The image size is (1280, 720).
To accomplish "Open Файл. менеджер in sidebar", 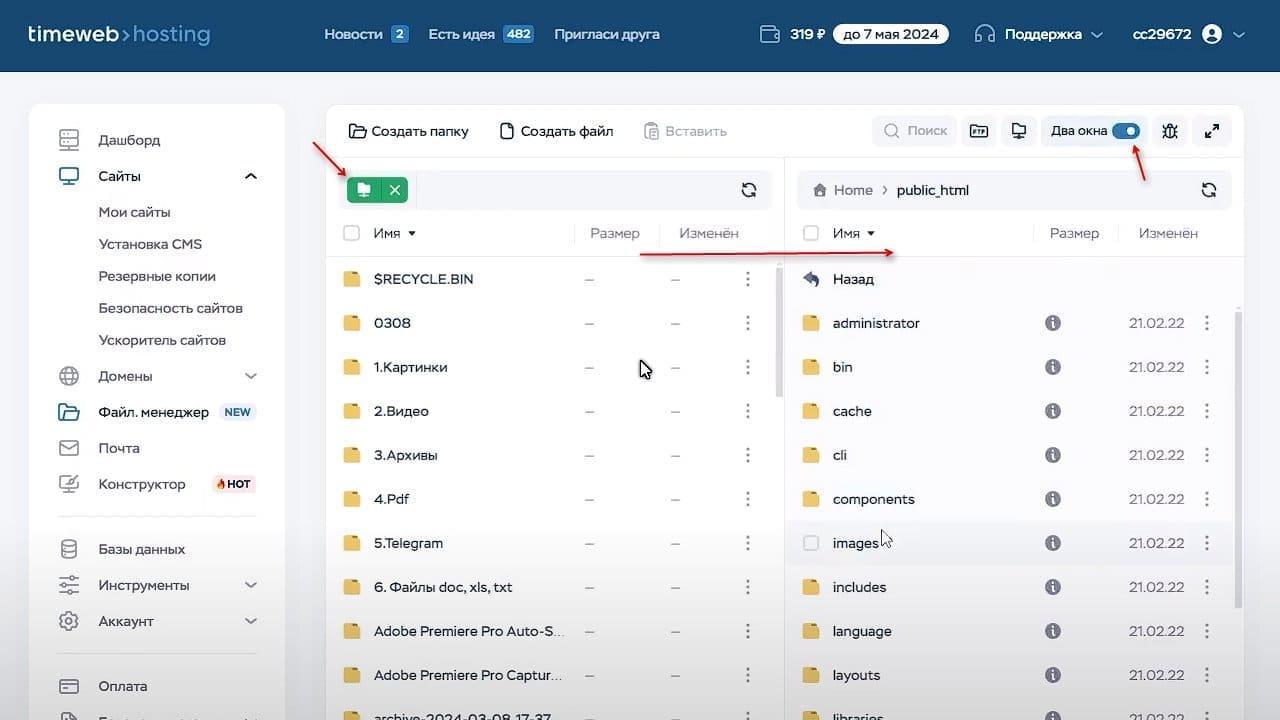I will click(x=153, y=412).
